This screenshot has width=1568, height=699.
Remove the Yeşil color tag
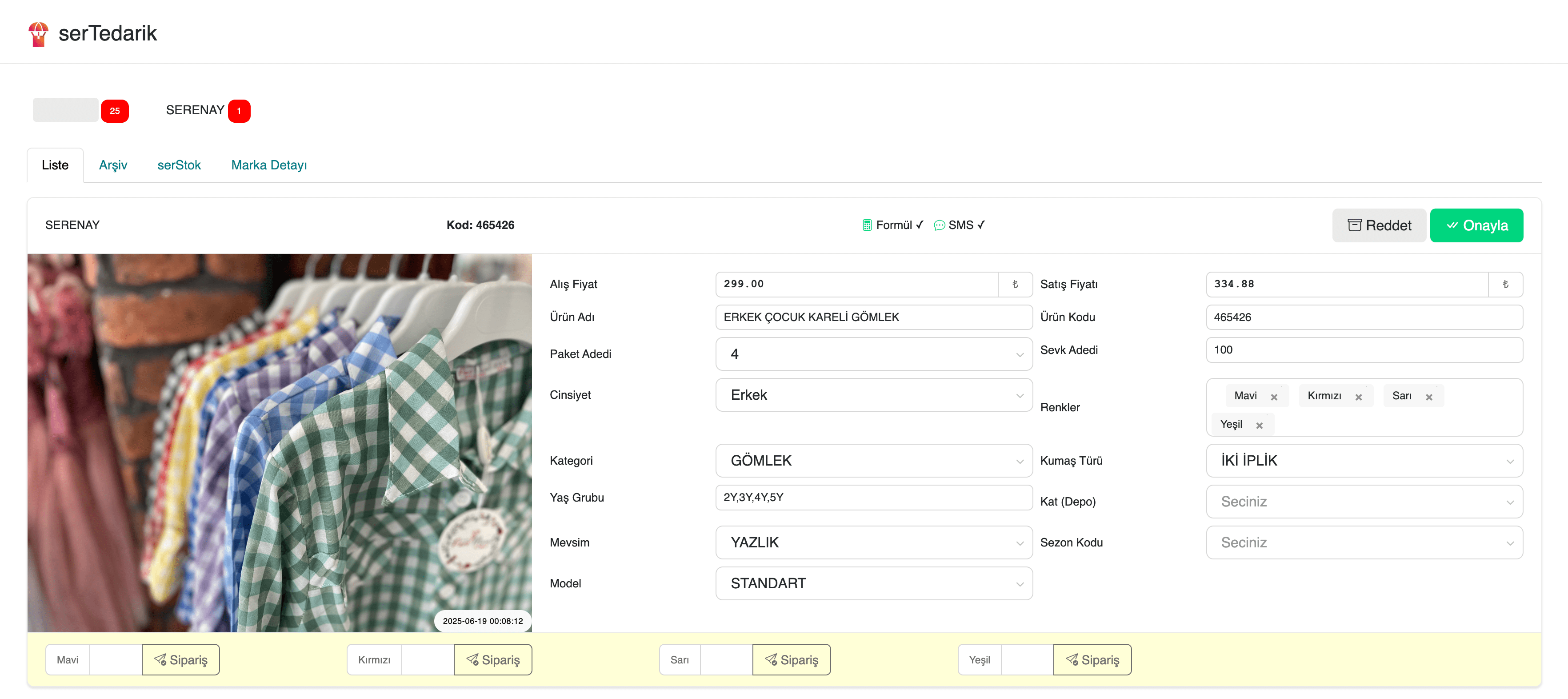coord(1260,426)
